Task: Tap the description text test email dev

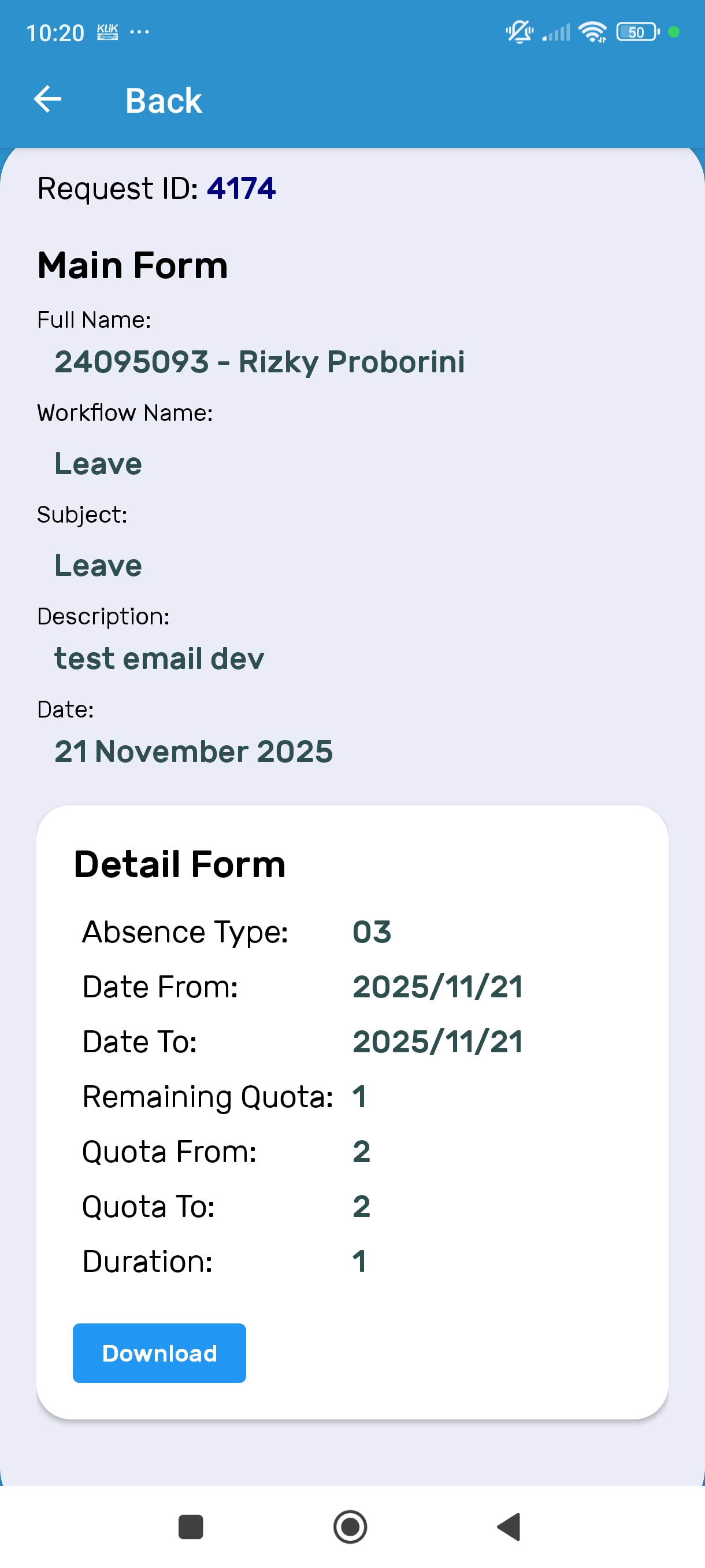Action: [x=159, y=659]
